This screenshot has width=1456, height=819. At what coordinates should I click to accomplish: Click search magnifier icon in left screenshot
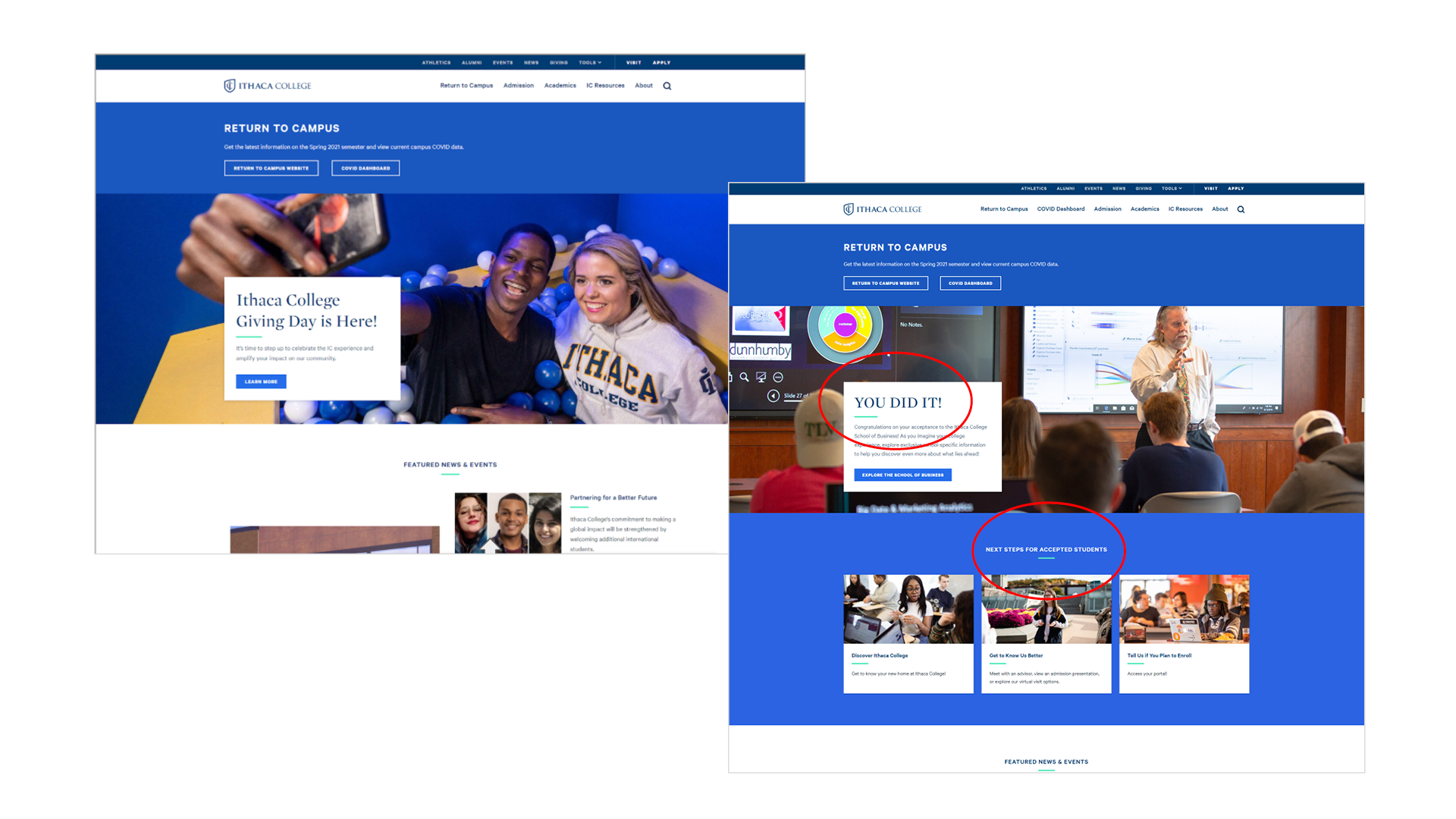click(x=667, y=86)
